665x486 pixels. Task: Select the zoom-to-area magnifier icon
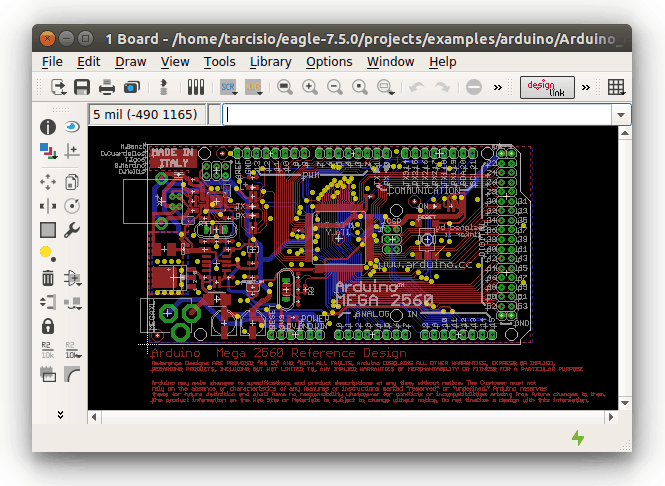point(386,87)
